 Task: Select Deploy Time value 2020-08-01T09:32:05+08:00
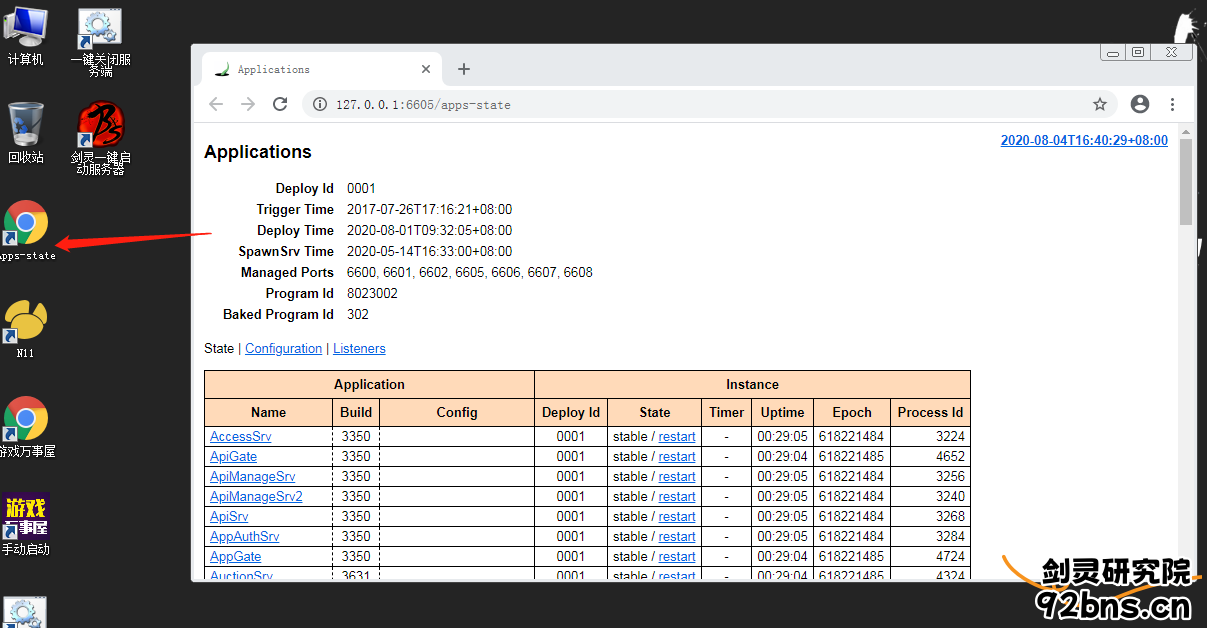click(429, 231)
